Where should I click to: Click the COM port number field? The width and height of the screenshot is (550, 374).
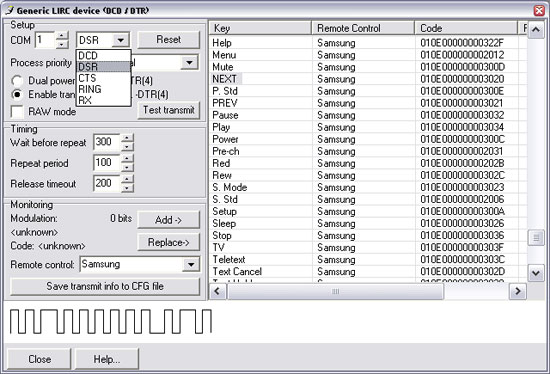click(x=45, y=40)
